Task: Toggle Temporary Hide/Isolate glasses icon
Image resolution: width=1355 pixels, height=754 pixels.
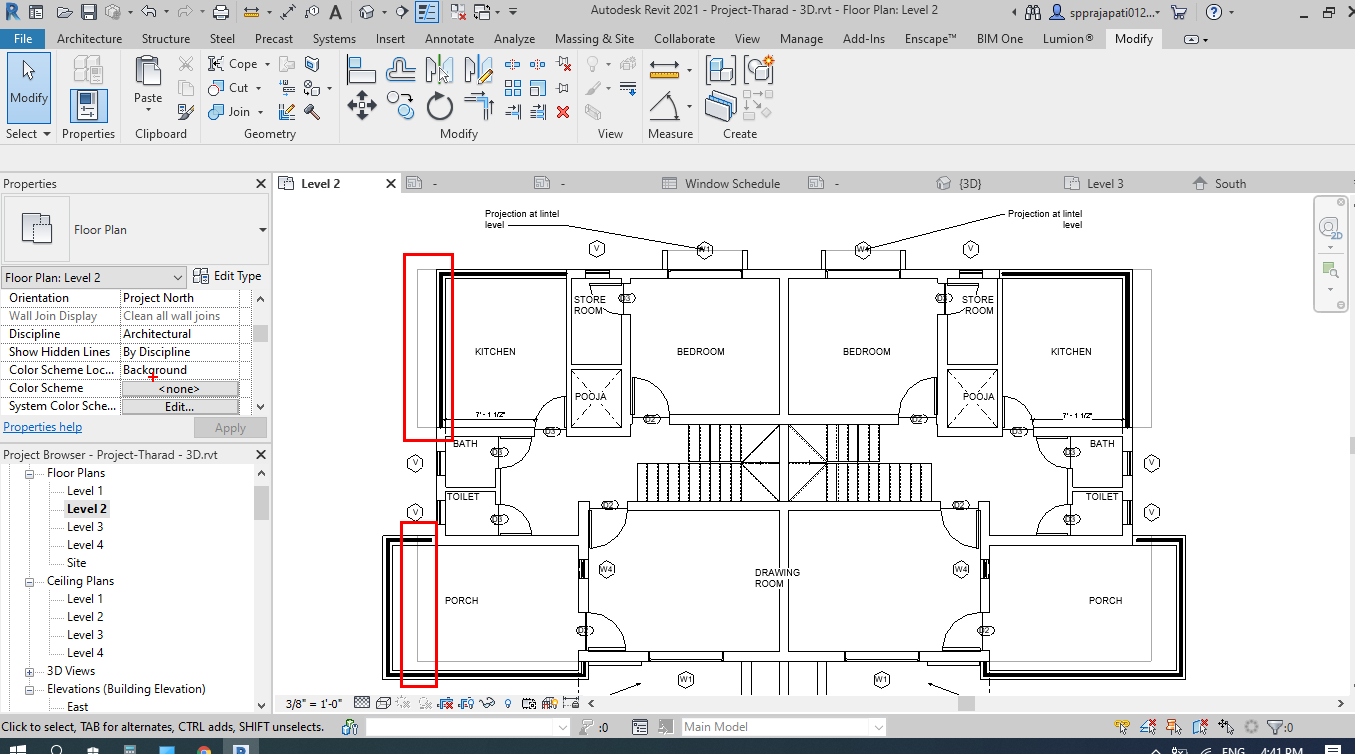Action: pos(488,703)
